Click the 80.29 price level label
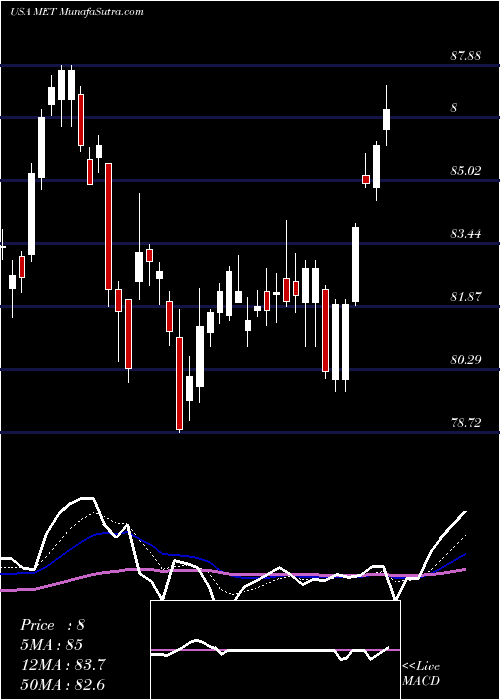 pyautogui.click(x=466, y=359)
